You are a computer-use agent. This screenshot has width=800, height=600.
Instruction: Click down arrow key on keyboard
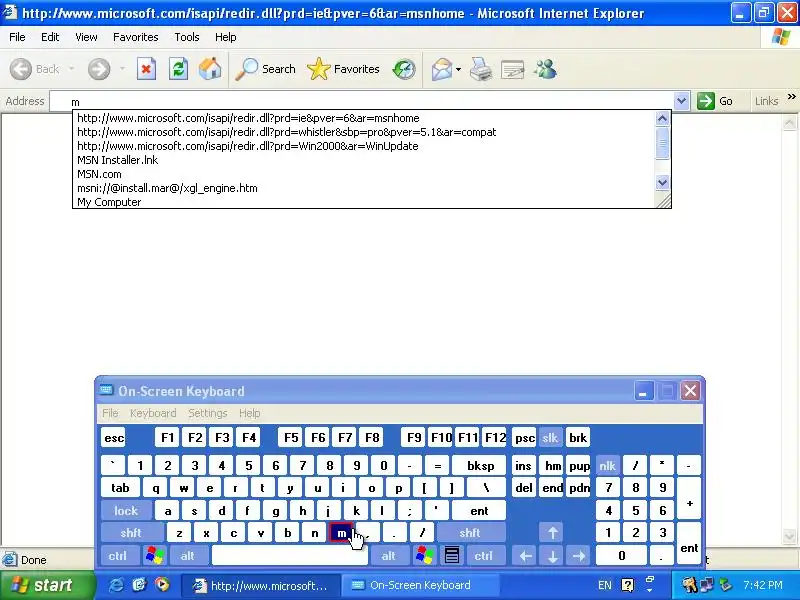[552, 555]
